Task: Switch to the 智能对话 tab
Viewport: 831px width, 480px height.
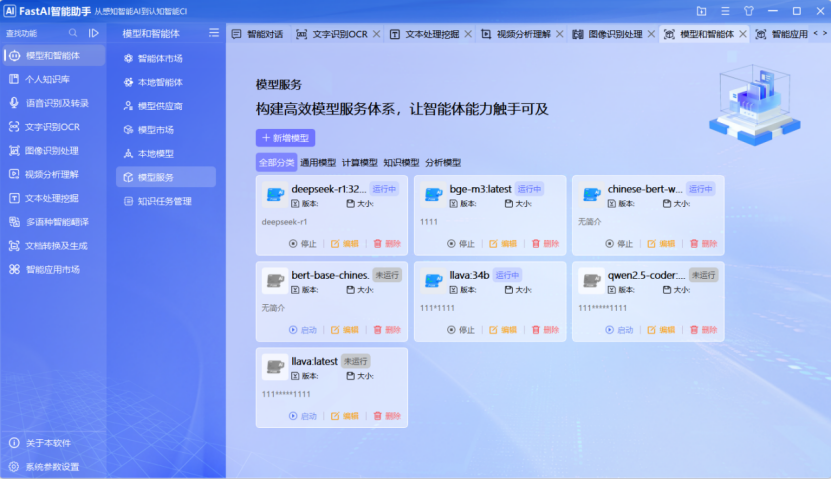Action: click(258, 34)
